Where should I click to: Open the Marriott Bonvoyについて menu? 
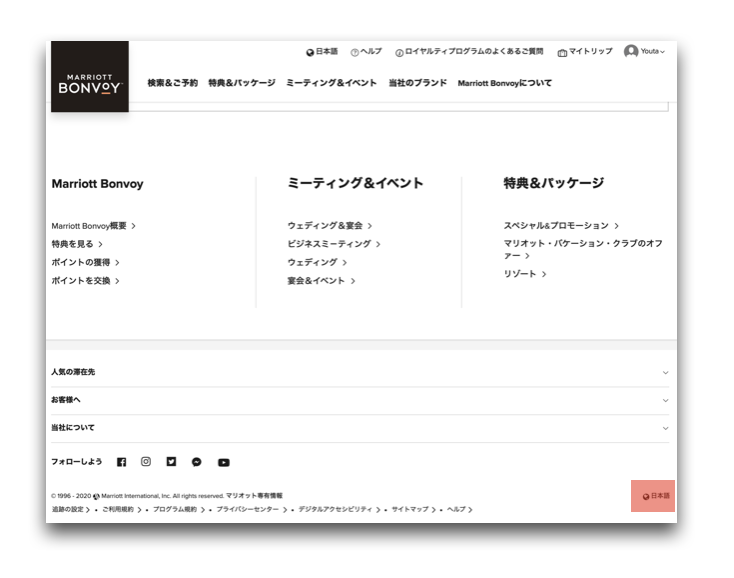[x=505, y=83]
